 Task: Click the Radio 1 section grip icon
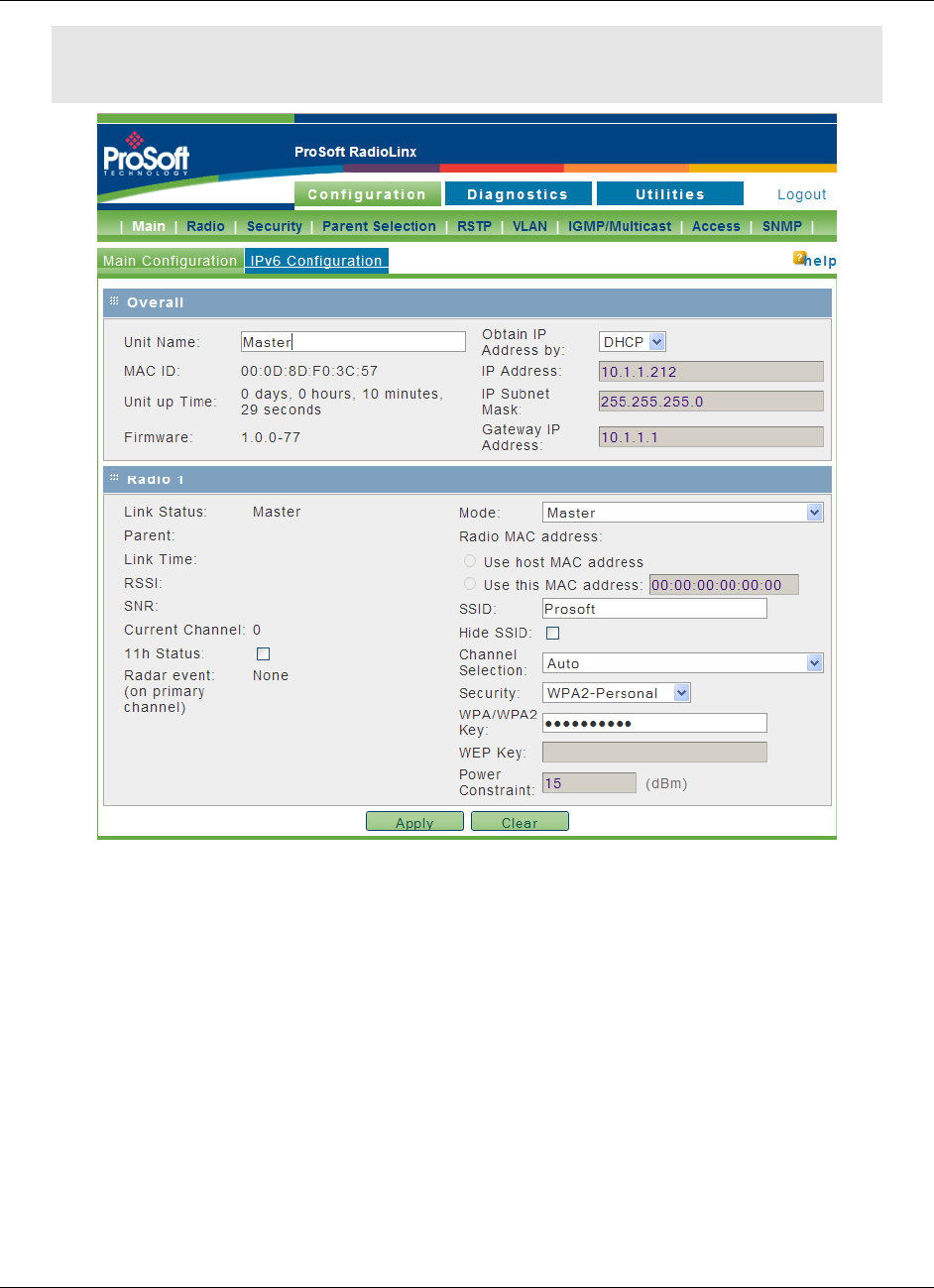tap(114, 478)
